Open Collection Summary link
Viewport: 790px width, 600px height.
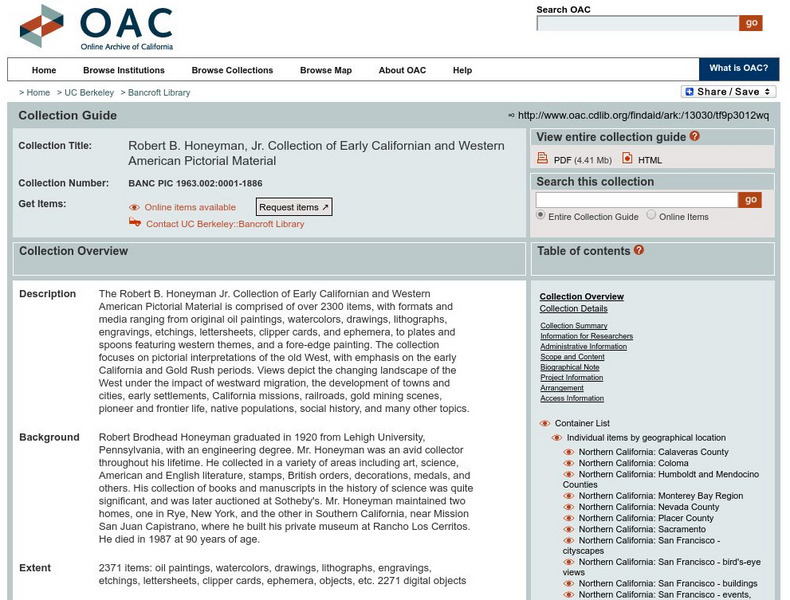tap(573, 326)
